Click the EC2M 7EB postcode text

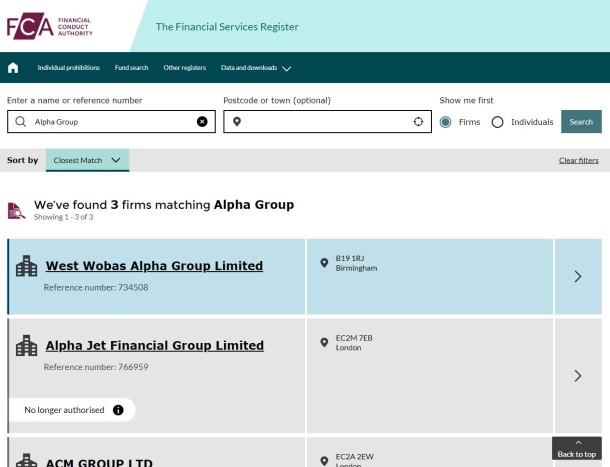point(354,338)
